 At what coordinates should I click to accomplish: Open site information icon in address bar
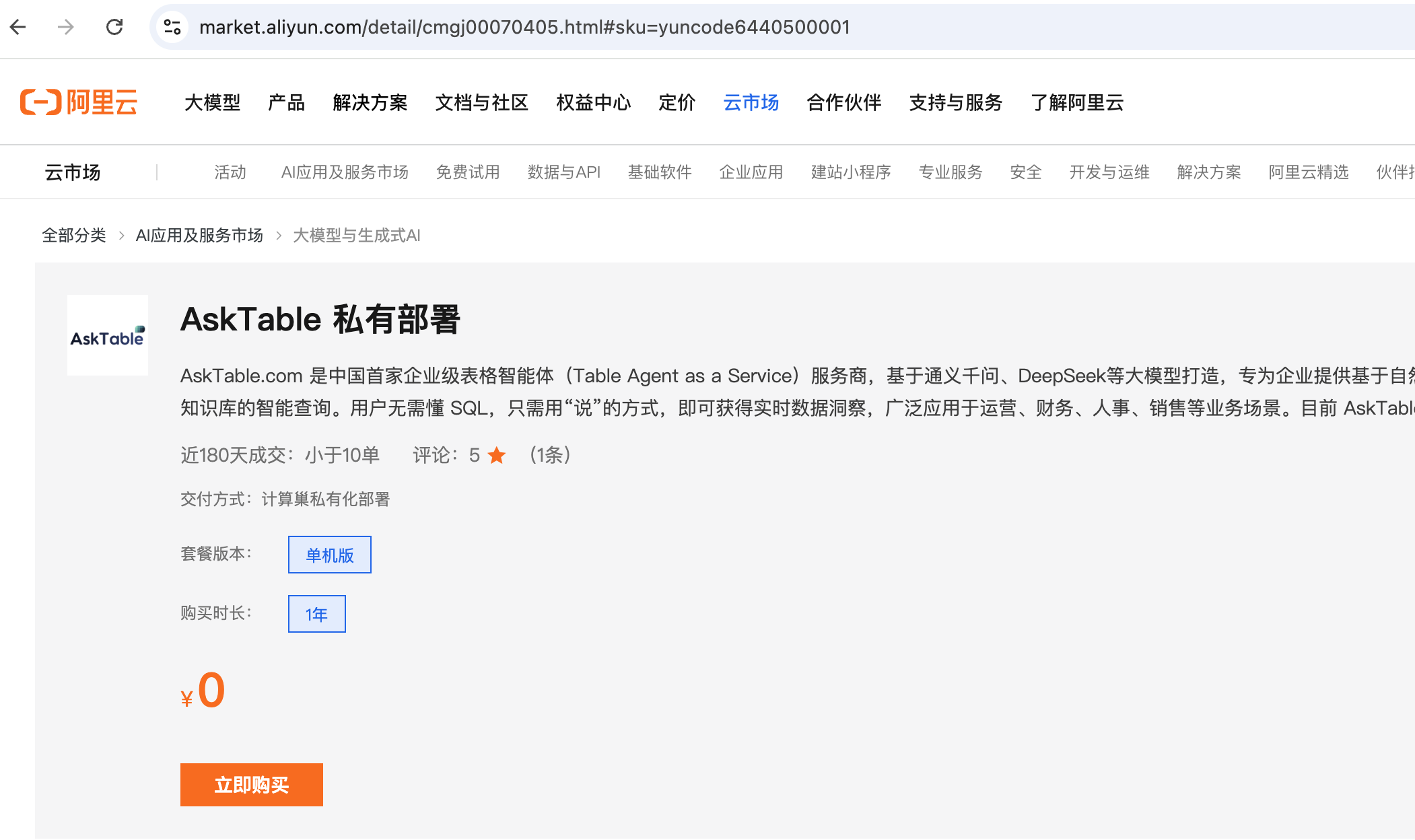point(172,27)
